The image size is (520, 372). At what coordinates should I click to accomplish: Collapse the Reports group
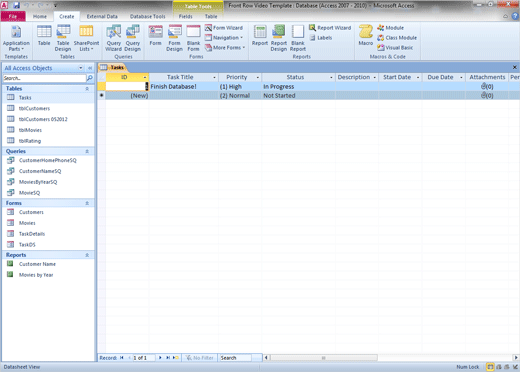click(87, 255)
